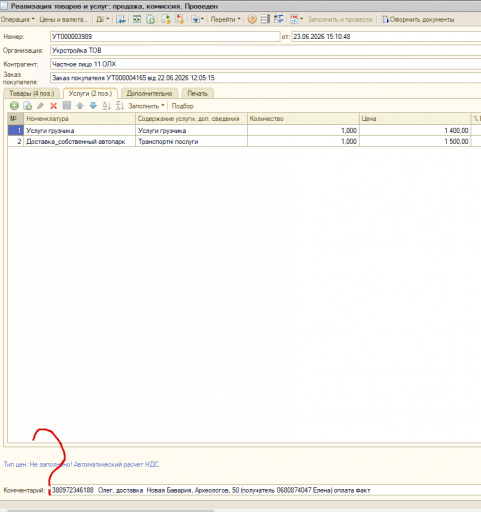
Task: Click the copy row icon
Action: [x=27, y=106]
